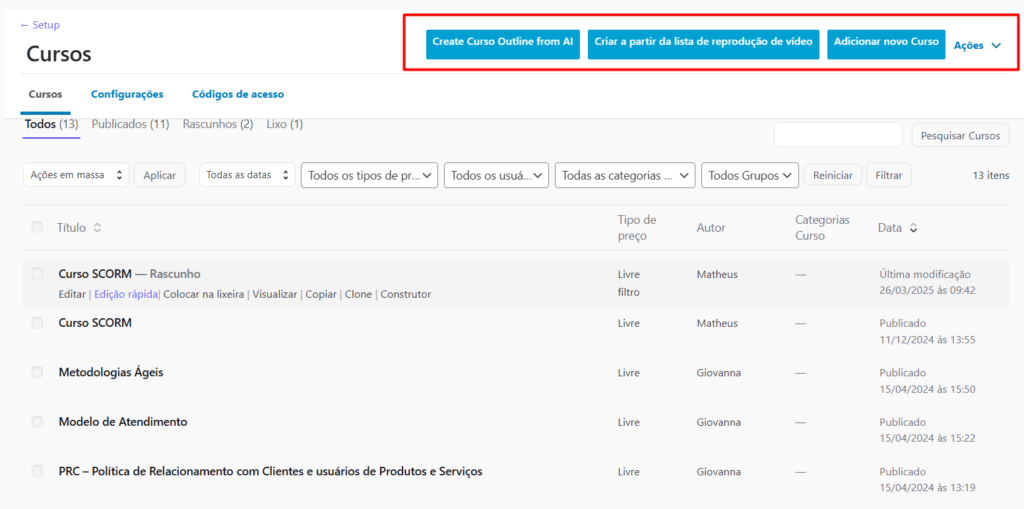
Task: Click Adicionar novo Curso button
Action: [x=885, y=42]
